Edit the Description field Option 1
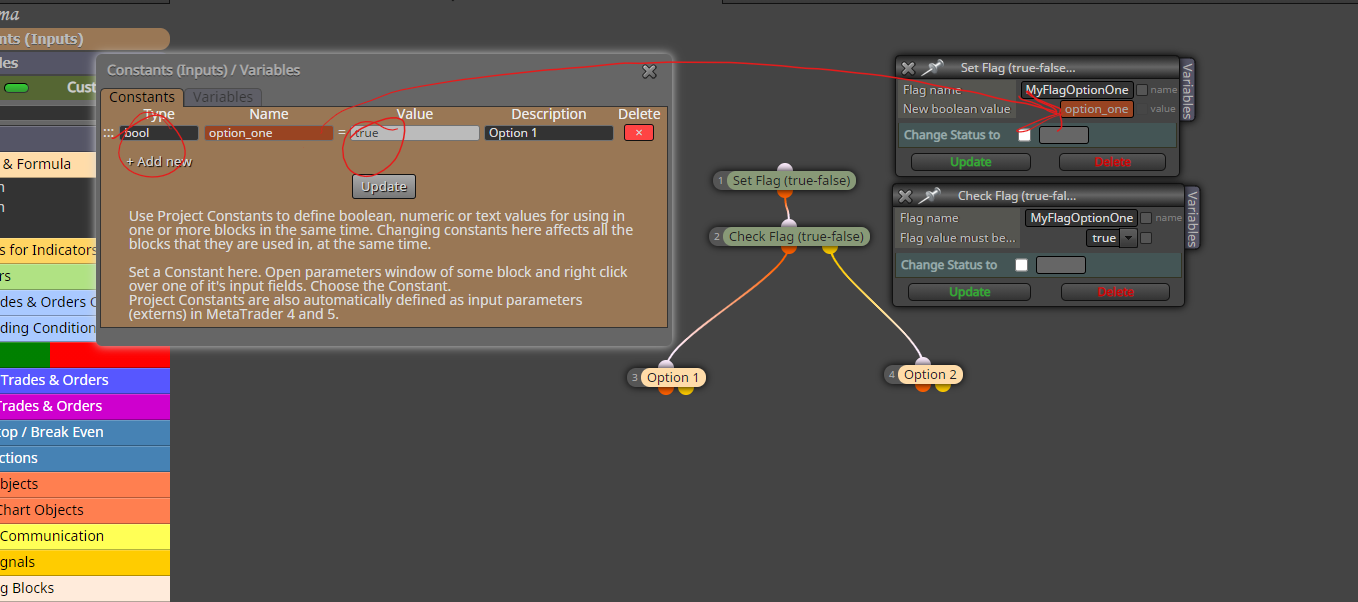 (x=548, y=133)
